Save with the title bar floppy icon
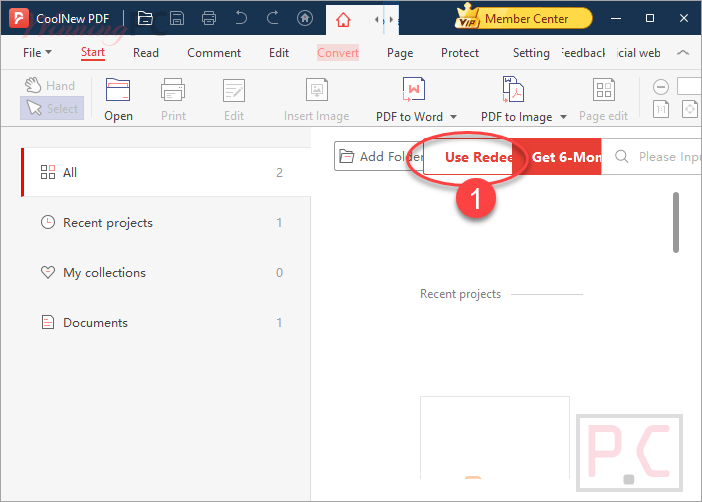The height and width of the screenshot is (502, 702). (x=177, y=18)
